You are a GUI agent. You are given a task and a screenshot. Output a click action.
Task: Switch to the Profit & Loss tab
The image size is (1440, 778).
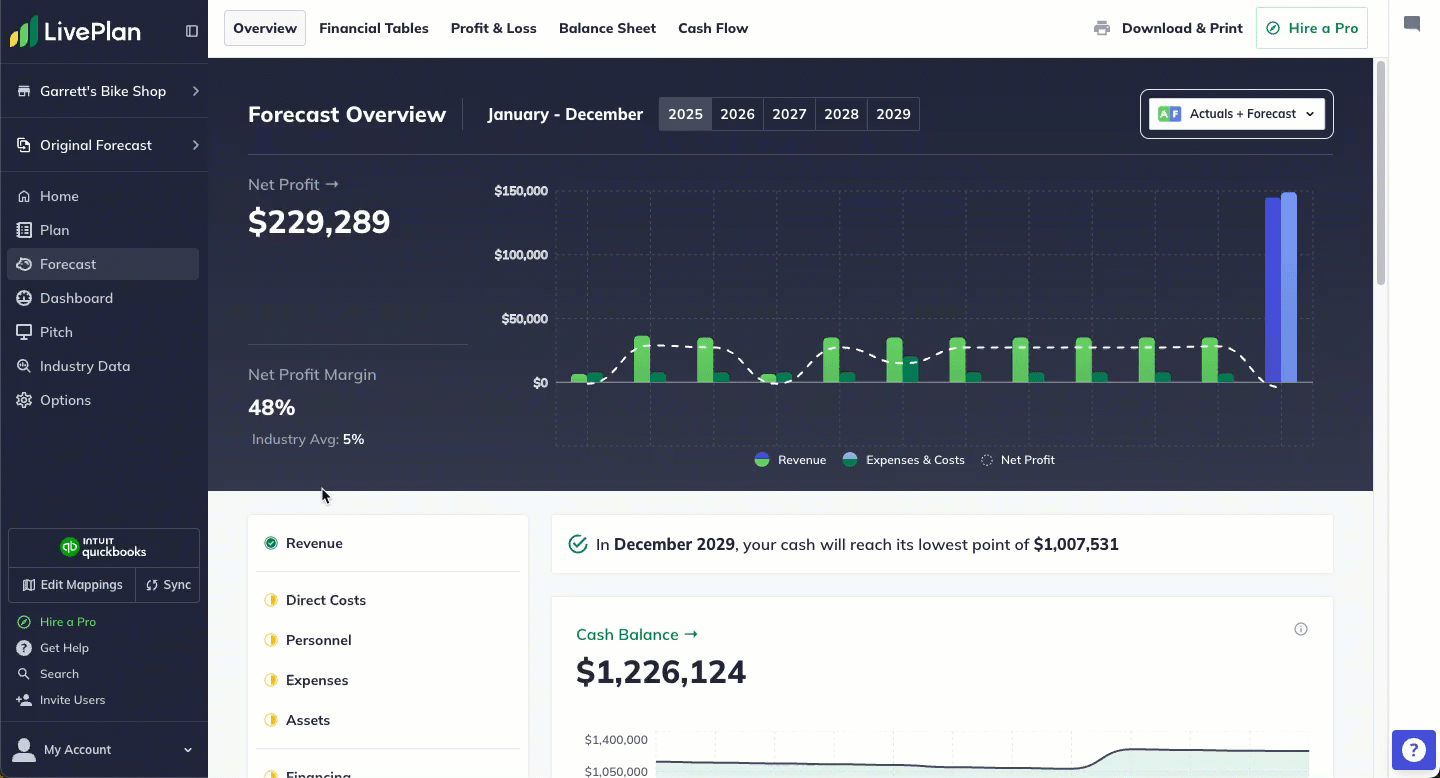click(493, 28)
